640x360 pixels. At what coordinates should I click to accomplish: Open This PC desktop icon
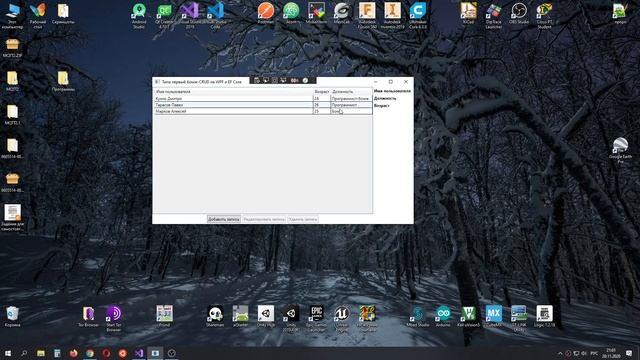(12, 16)
